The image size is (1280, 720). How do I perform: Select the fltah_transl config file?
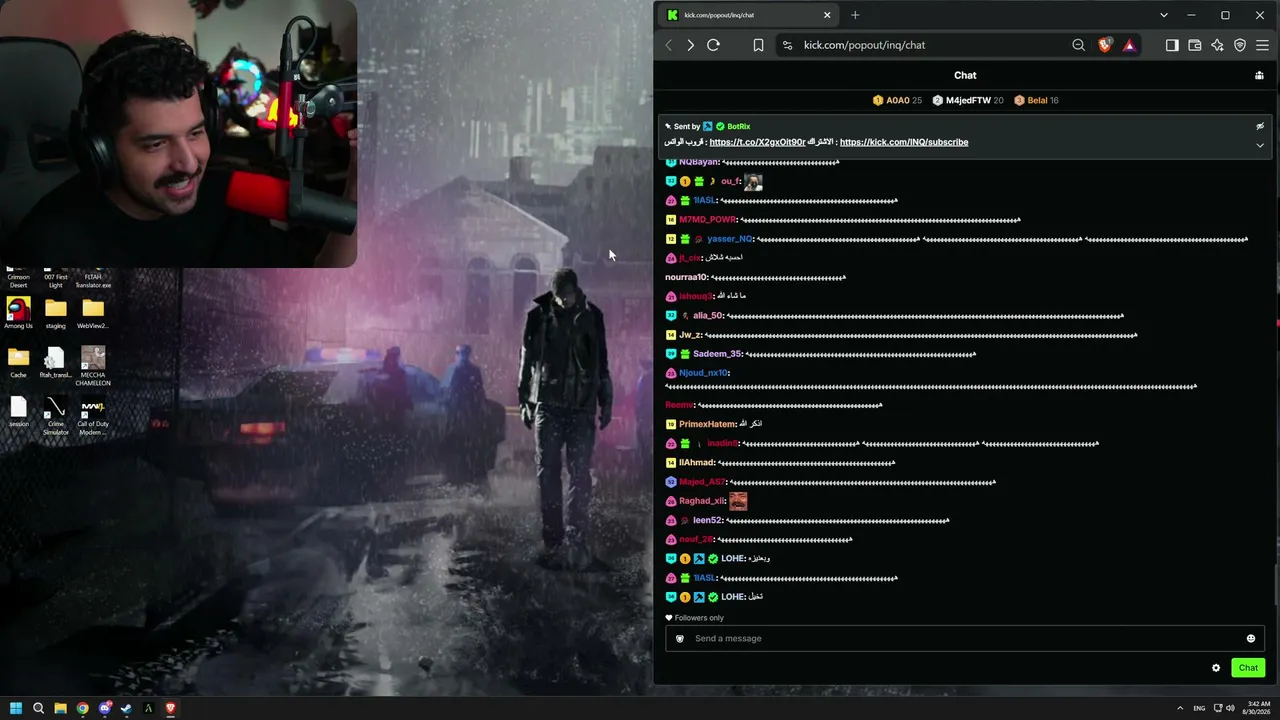(x=56, y=362)
